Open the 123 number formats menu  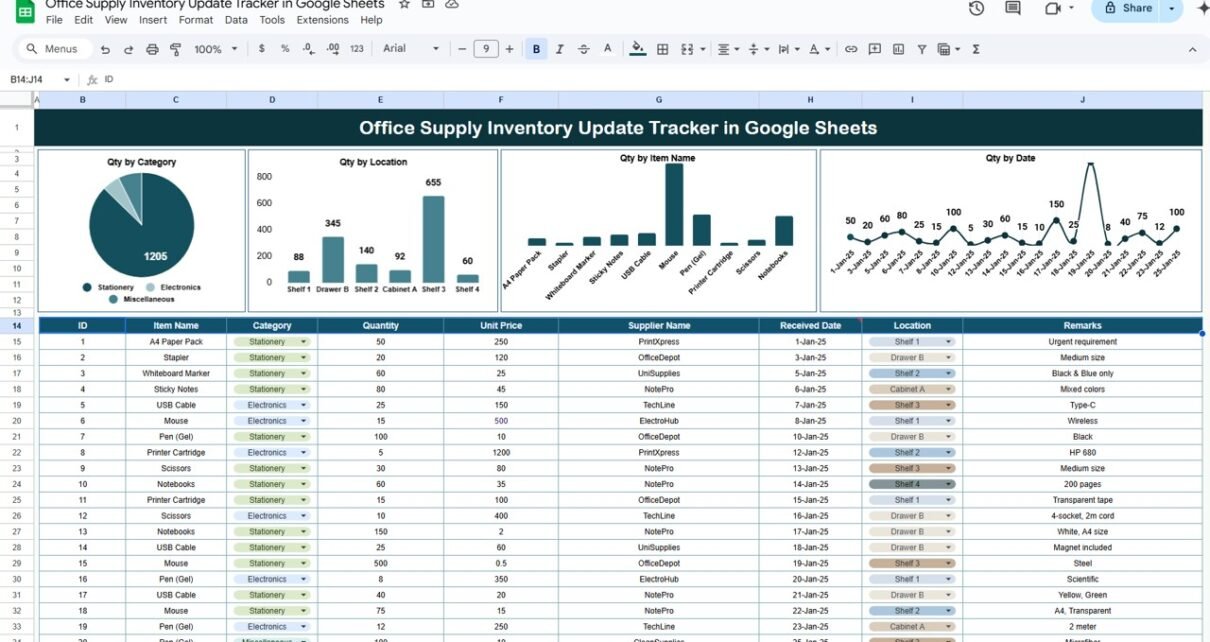pyautogui.click(x=357, y=49)
